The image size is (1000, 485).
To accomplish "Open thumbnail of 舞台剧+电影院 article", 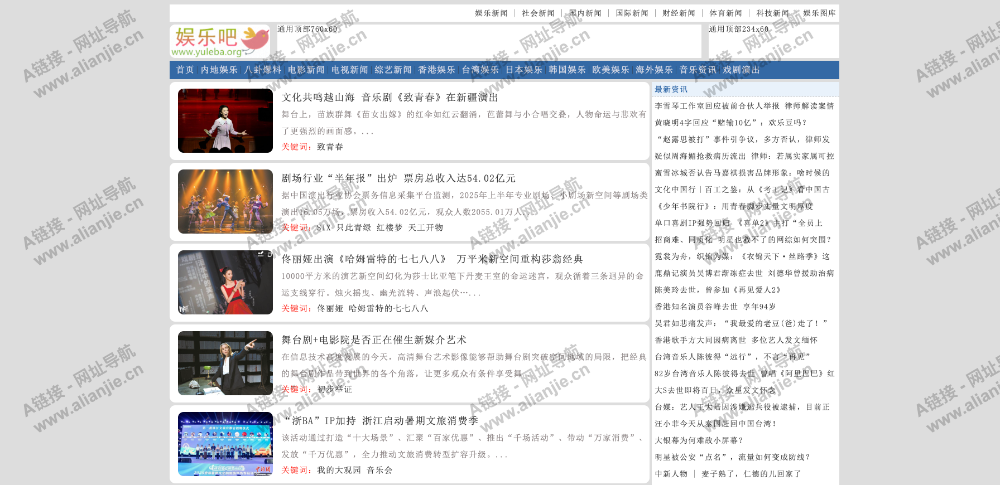I will point(225,362).
